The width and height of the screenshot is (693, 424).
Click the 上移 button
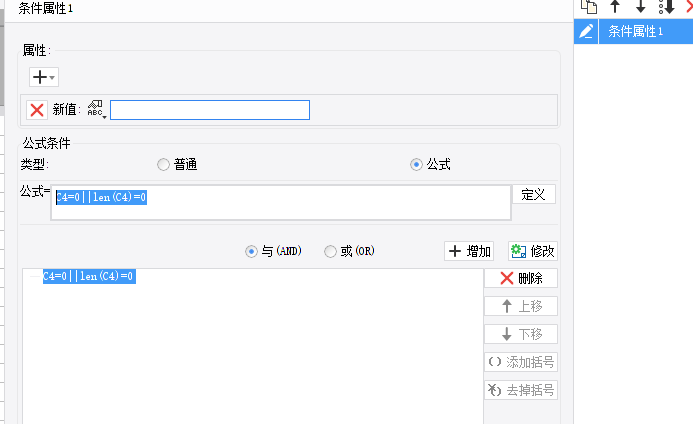[521, 306]
